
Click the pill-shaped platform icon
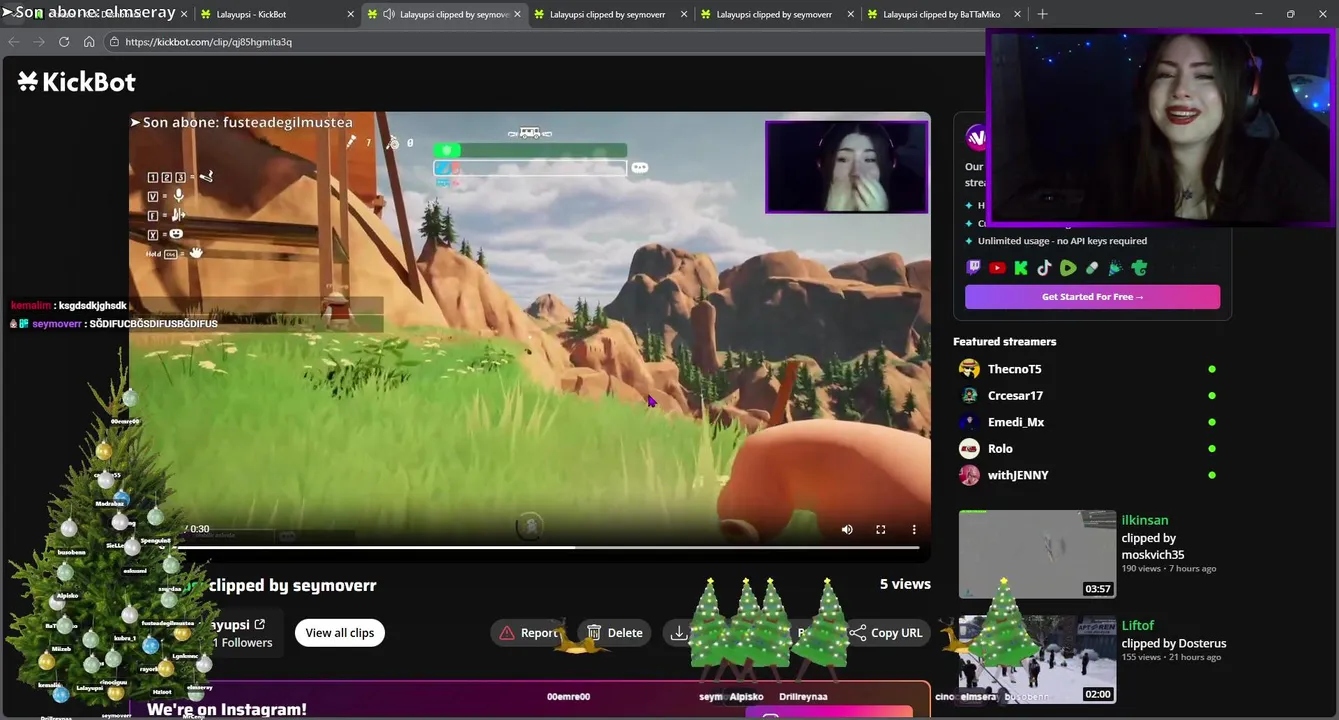coord(1092,268)
